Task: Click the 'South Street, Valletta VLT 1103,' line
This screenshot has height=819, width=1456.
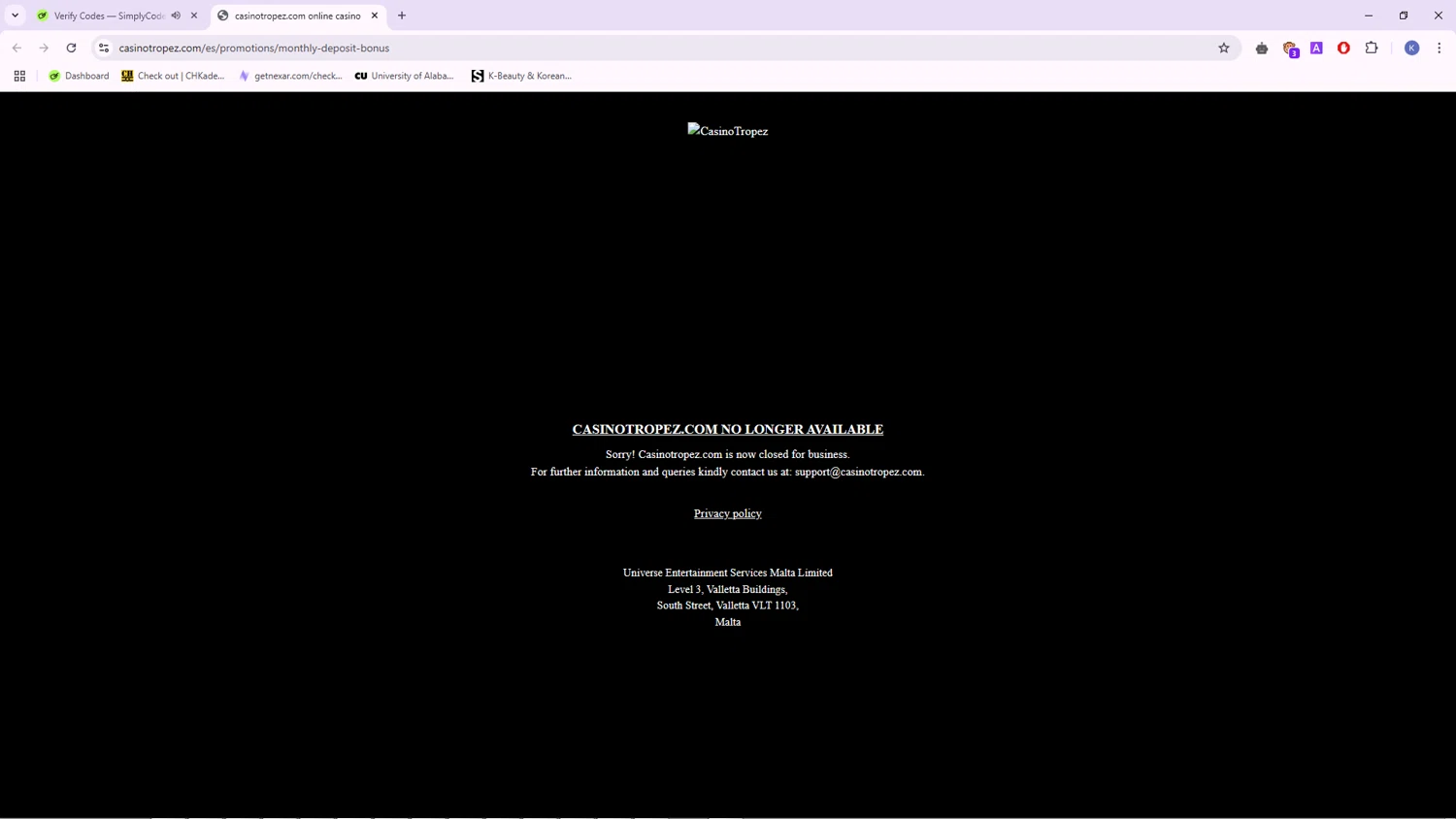Action: coord(728,606)
